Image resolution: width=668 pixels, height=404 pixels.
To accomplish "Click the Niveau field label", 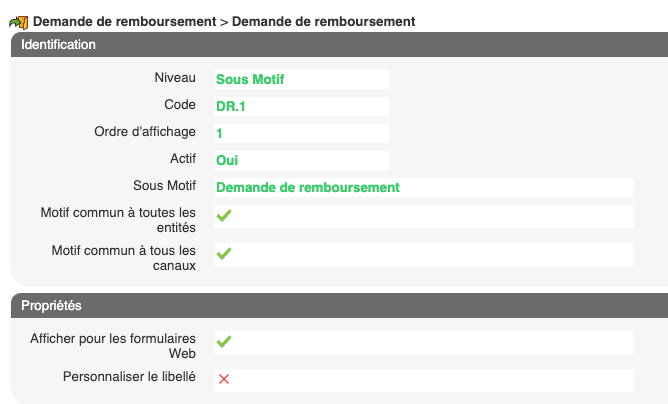I will point(175,78).
